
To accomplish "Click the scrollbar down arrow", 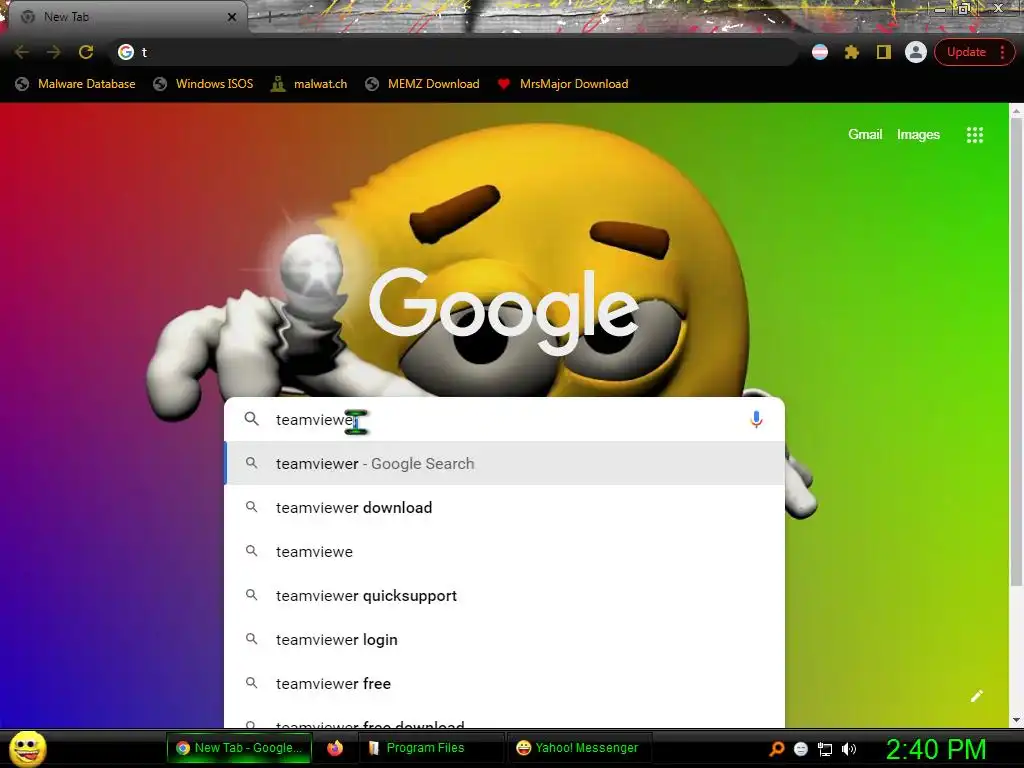I will tap(1016, 720).
